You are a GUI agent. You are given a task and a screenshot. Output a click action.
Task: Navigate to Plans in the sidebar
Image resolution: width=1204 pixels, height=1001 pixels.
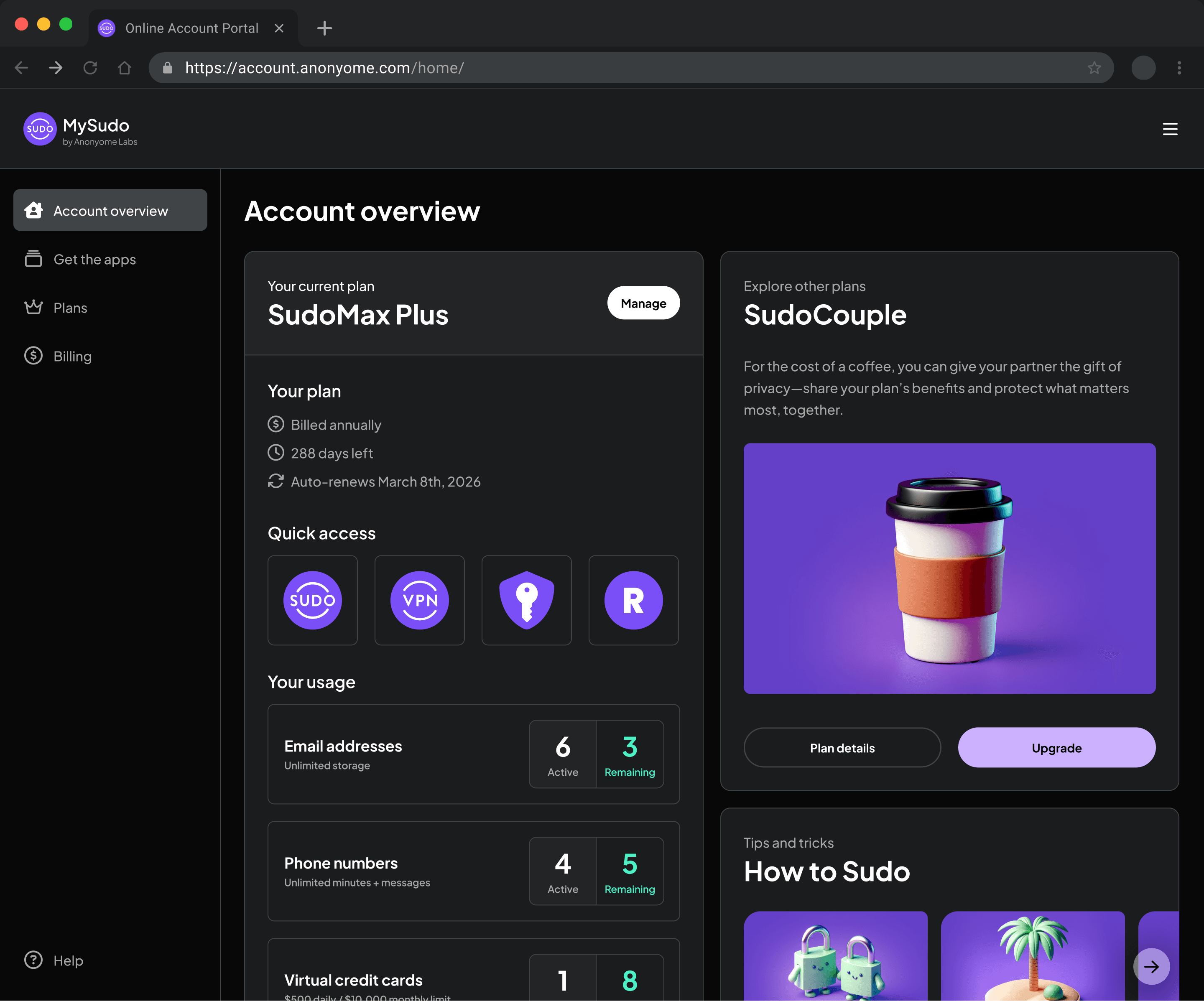pyautogui.click(x=70, y=308)
